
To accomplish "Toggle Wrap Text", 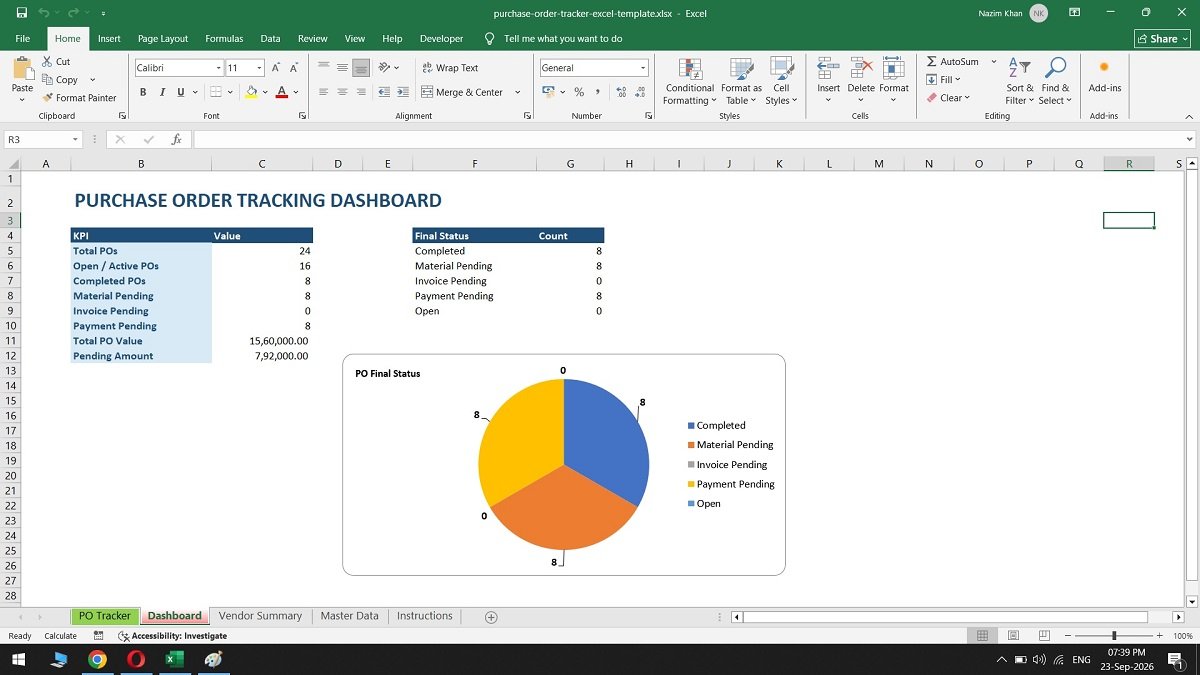I will (450, 68).
